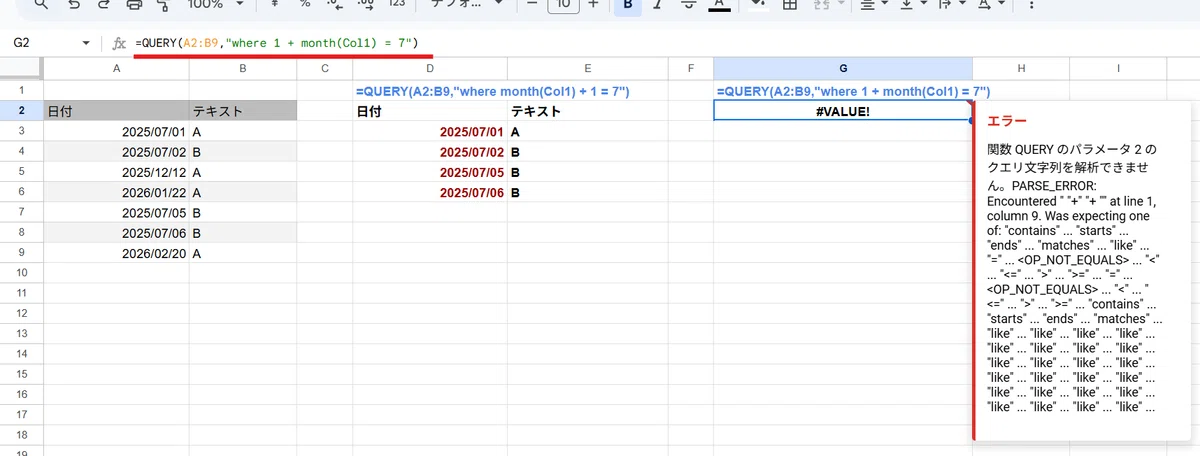Select cell A6 with 2026/01/22
Image resolution: width=1200 pixels, height=456 pixels.
pyautogui.click(x=117, y=193)
